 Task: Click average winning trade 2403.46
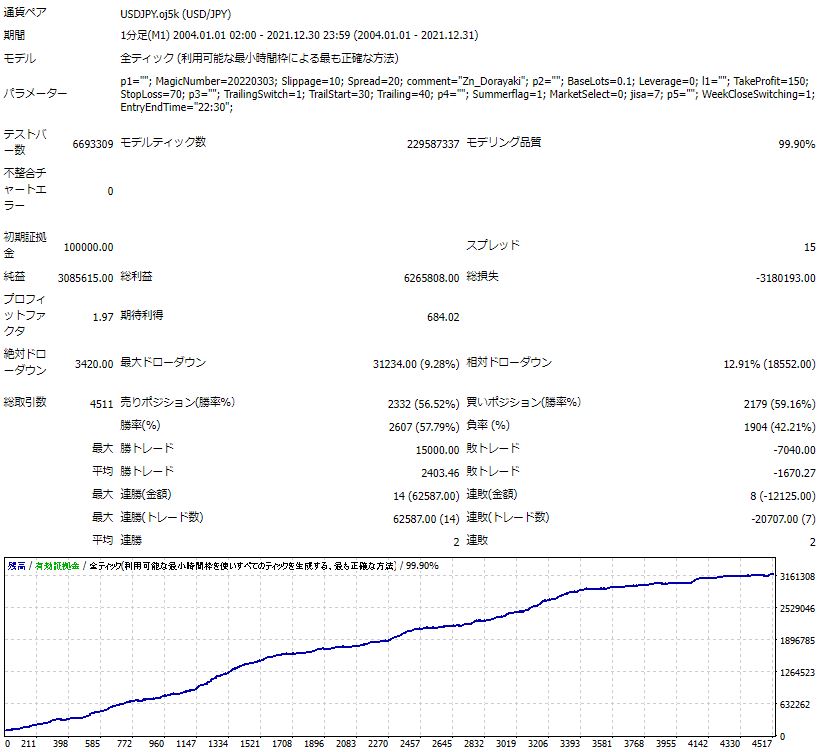(x=440, y=473)
